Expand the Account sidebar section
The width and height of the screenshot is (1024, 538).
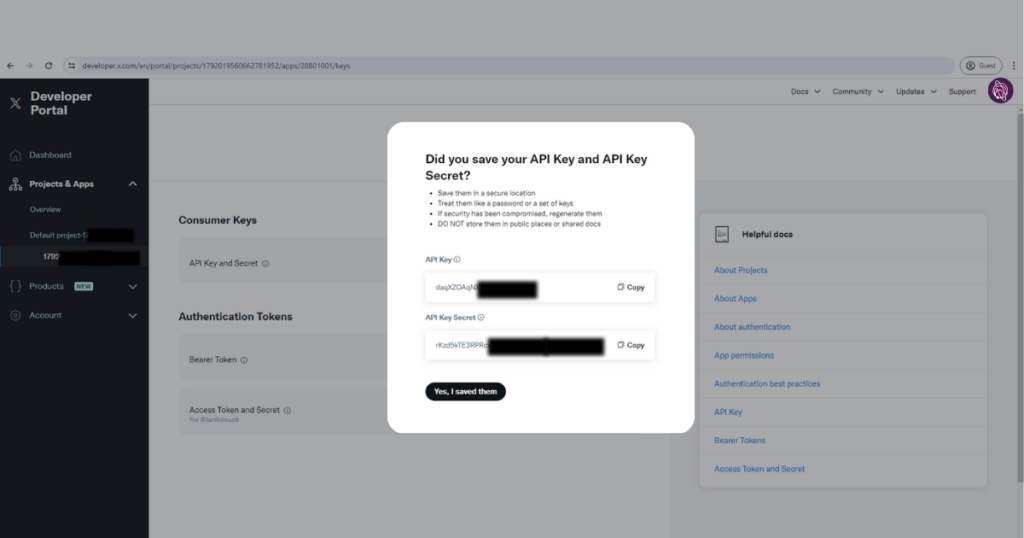(133, 315)
